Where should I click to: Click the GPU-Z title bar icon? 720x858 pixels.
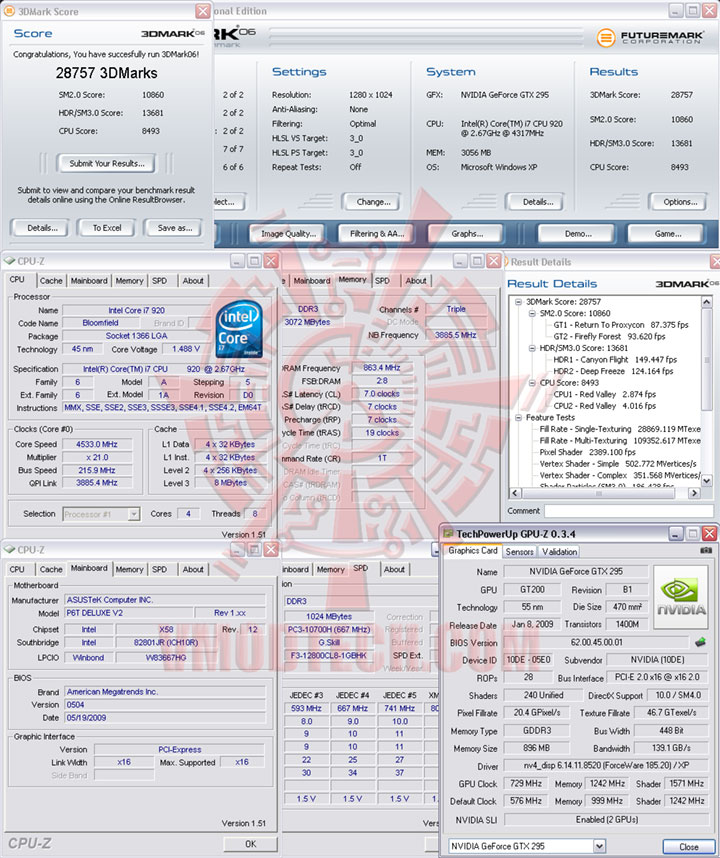[x=449, y=534]
